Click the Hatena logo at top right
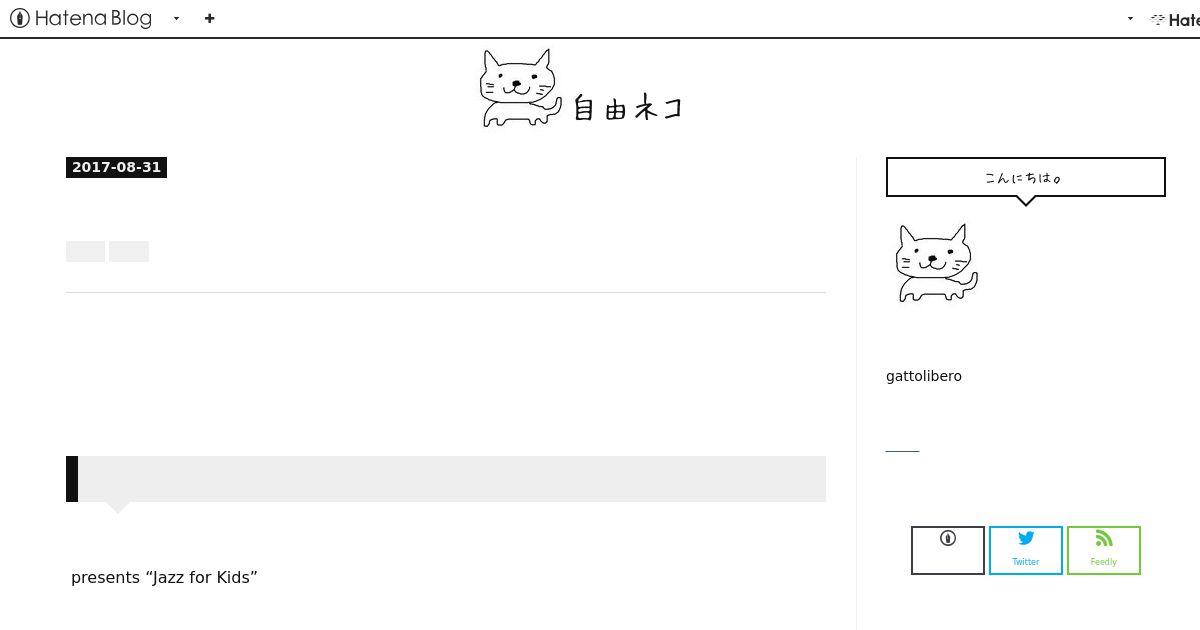 (x=1175, y=19)
